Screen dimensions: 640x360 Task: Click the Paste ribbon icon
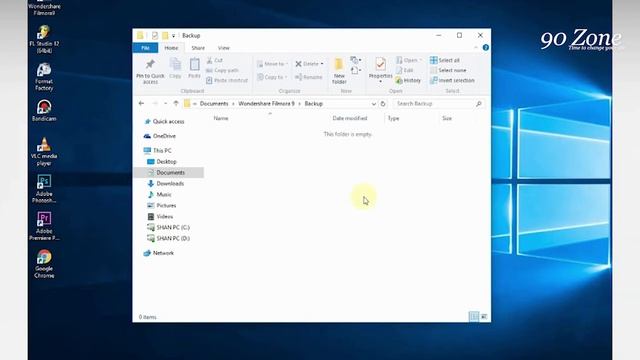pyautogui.click(x=194, y=68)
